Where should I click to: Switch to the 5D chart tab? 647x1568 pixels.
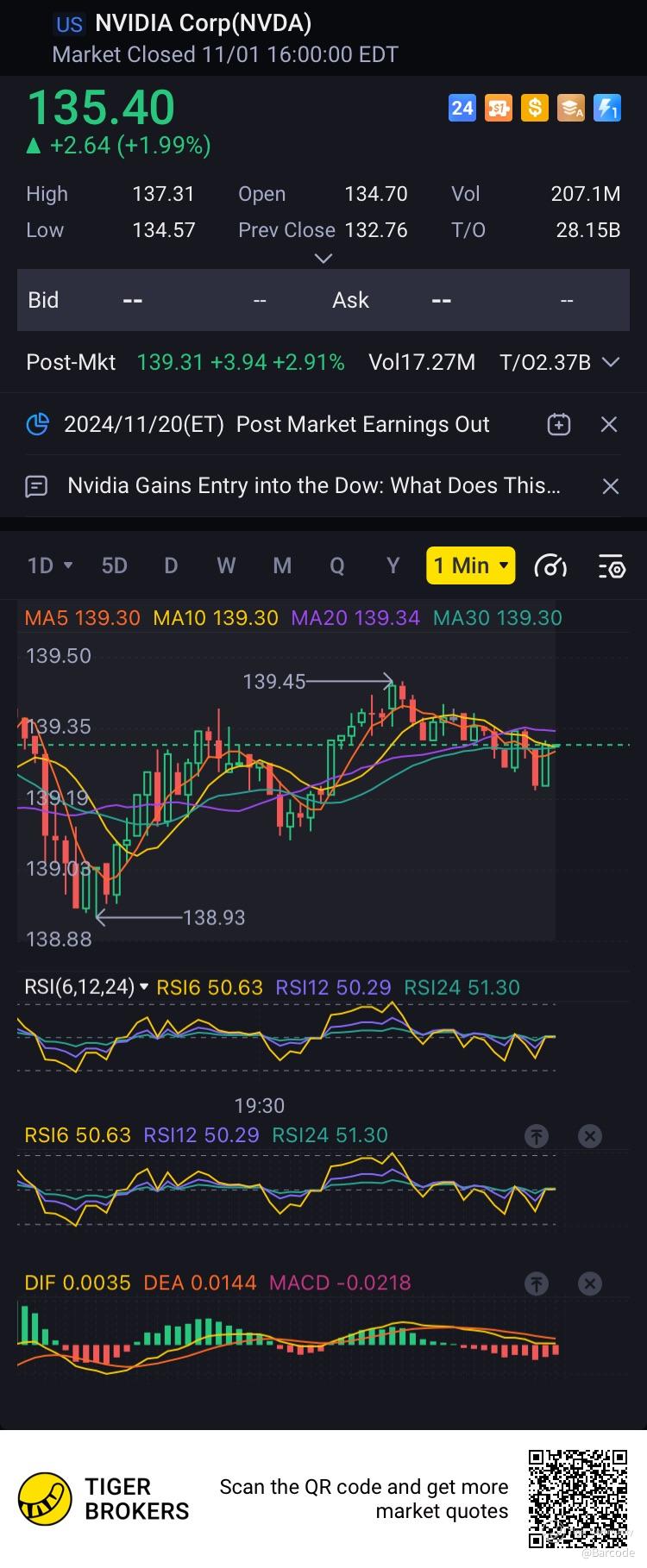point(115,565)
